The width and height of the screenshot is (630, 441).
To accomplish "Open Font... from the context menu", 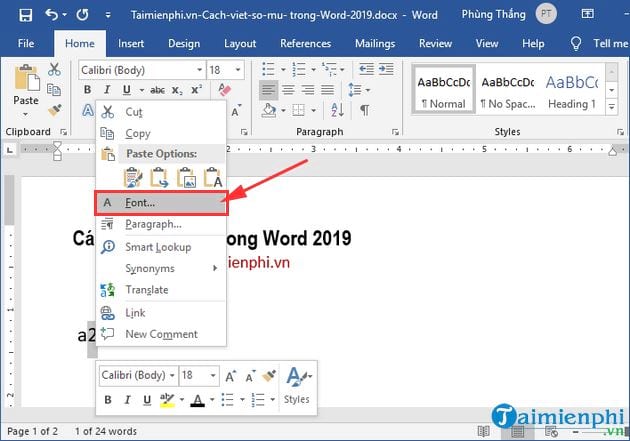I will coord(162,203).
